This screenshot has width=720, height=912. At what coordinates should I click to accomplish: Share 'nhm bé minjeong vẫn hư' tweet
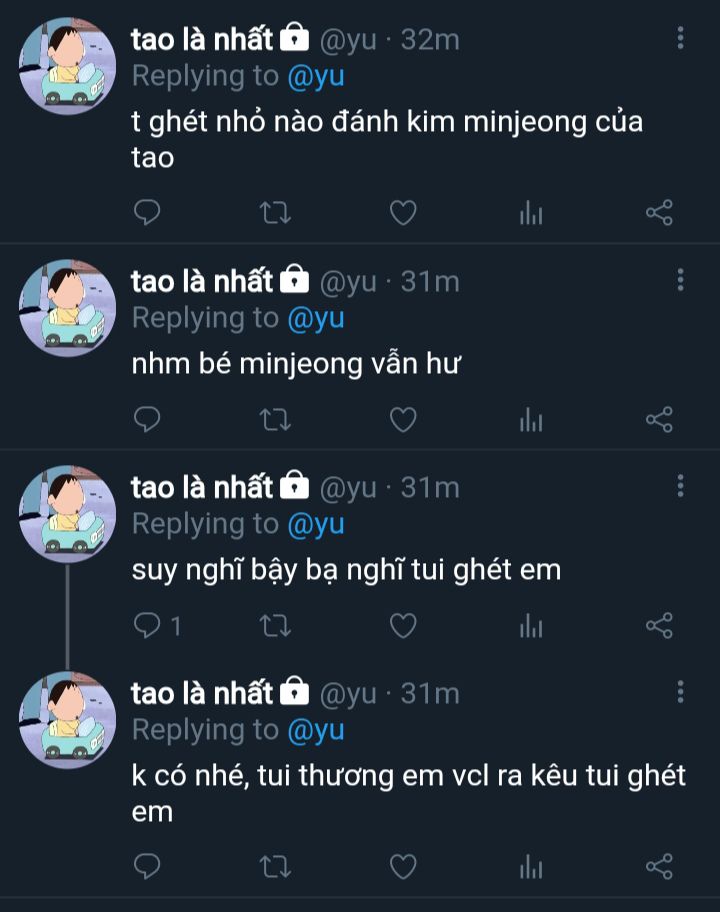[659, 419]
